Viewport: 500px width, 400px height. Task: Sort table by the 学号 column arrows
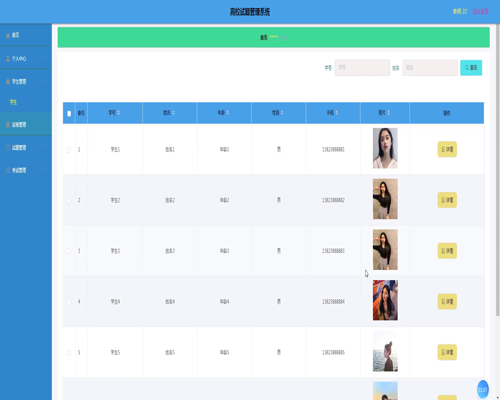click(119, 113)
